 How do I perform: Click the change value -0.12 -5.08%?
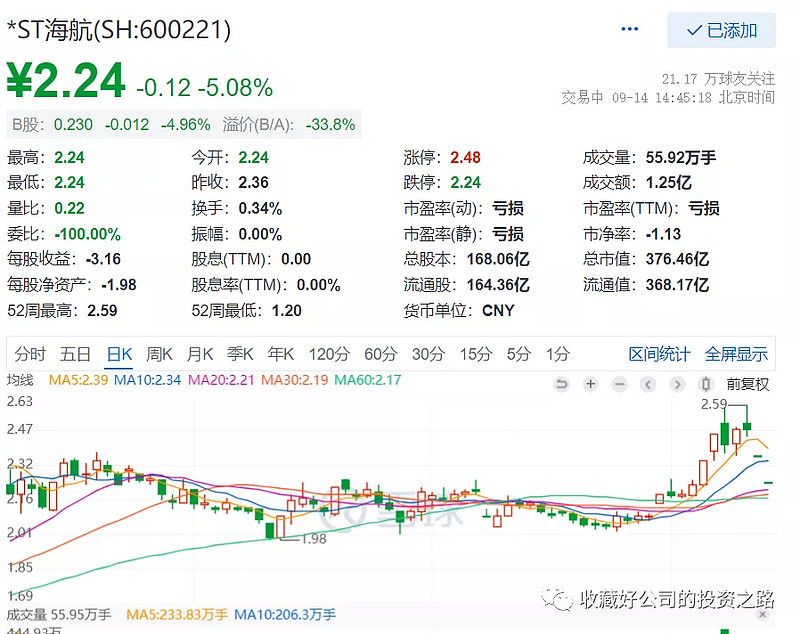[205, 87]
